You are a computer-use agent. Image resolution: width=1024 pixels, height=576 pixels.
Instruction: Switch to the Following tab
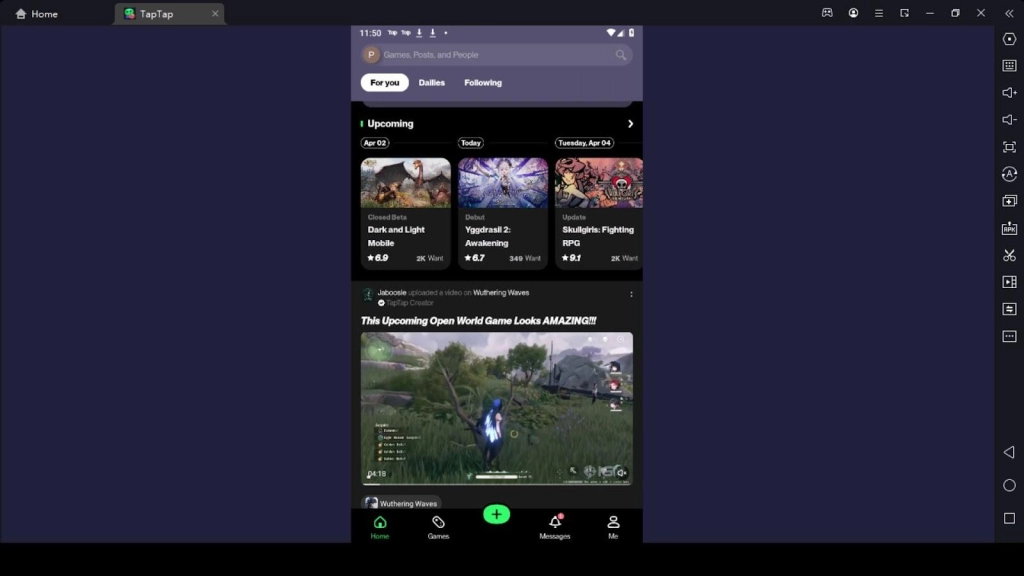click(483, 83)
